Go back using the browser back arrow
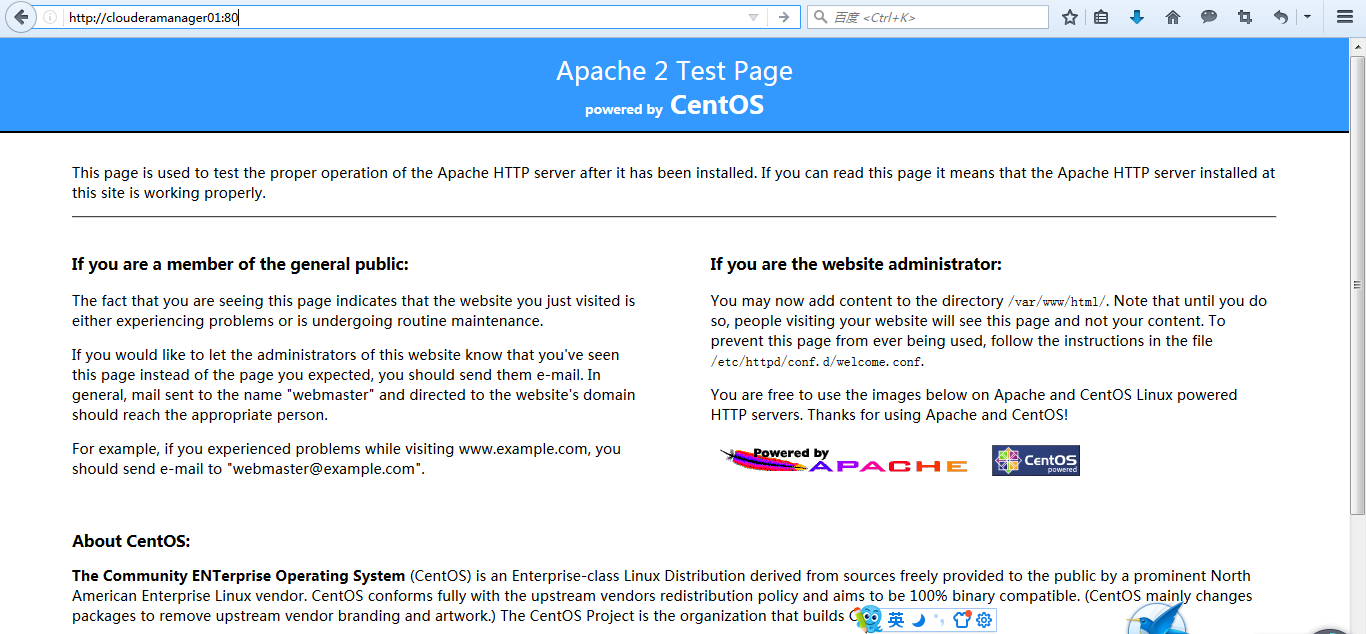Image resolution: width=1366 pixels, height=634 pixels. tap(20, 17)
